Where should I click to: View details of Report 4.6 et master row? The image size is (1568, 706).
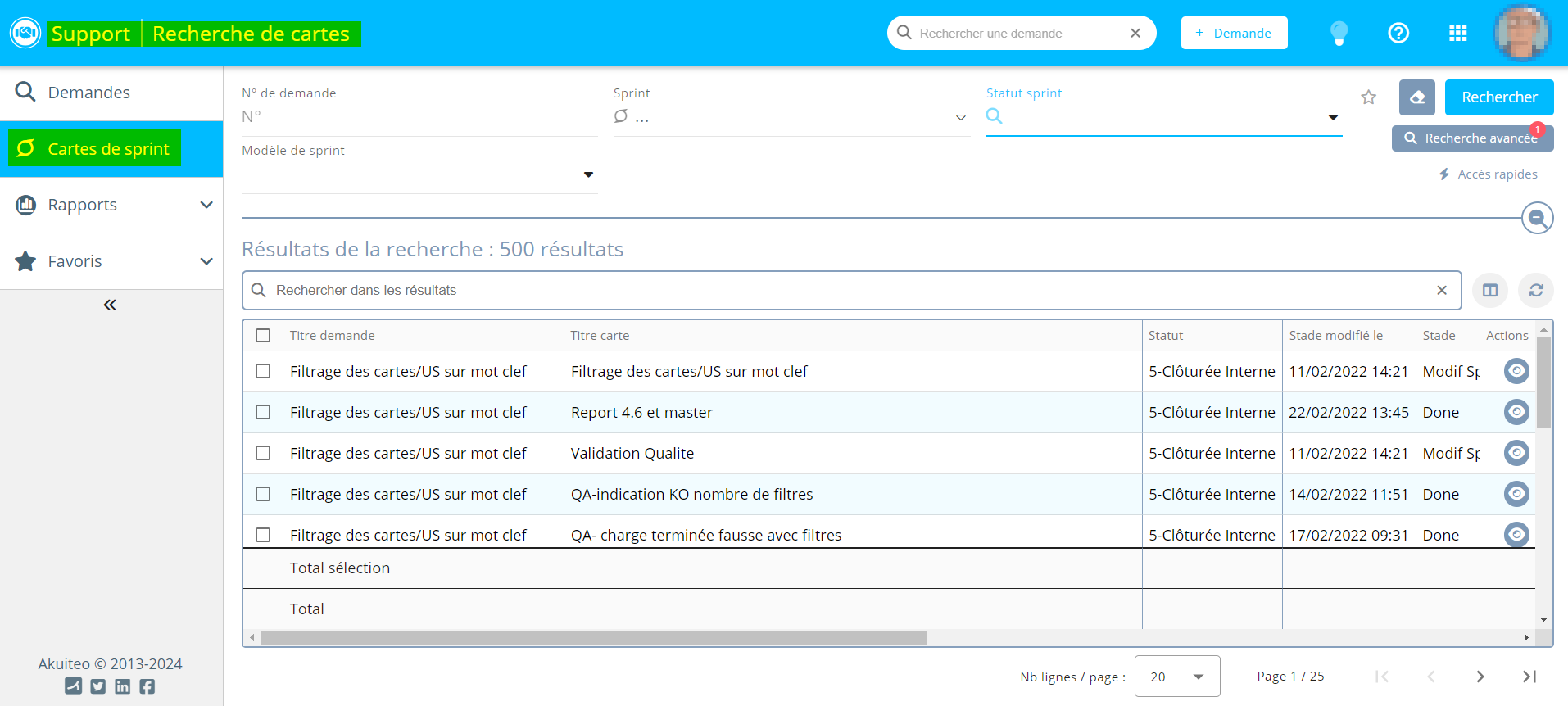point(1516,412)
